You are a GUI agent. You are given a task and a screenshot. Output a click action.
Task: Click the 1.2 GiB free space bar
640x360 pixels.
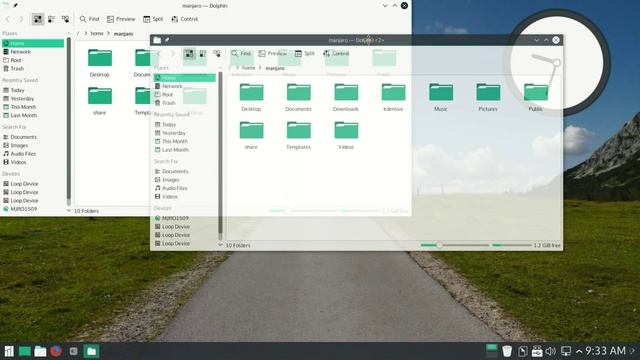point(512,245)
